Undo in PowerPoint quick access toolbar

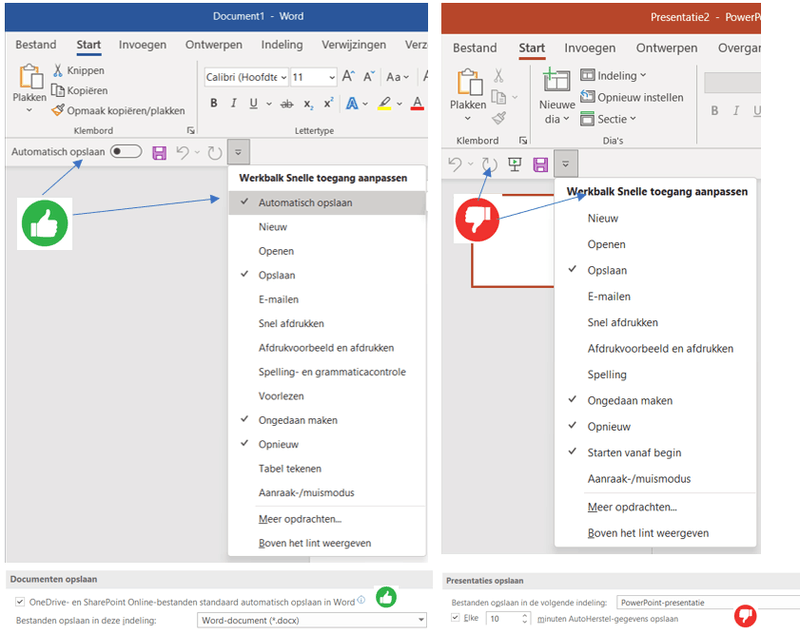(x=455, y=164)
